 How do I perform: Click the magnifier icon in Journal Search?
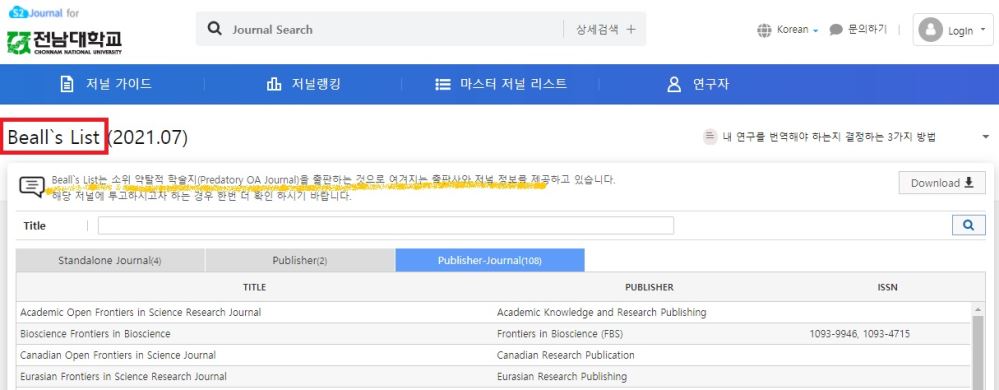215,29
